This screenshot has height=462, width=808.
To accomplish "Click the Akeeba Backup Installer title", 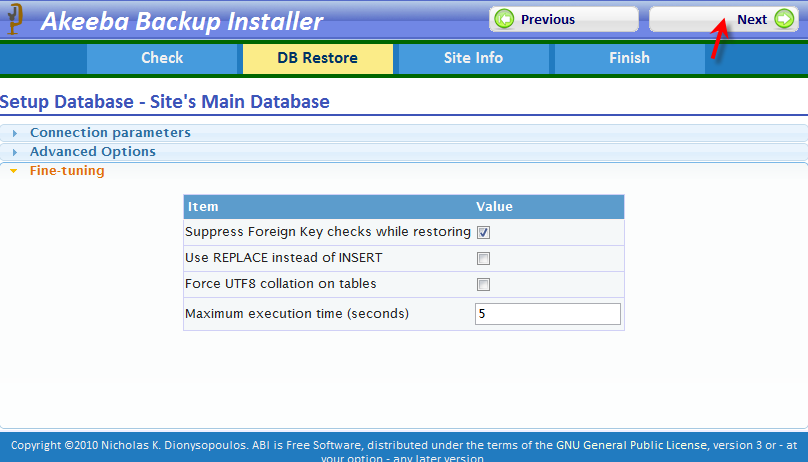I will click(182, 21).
